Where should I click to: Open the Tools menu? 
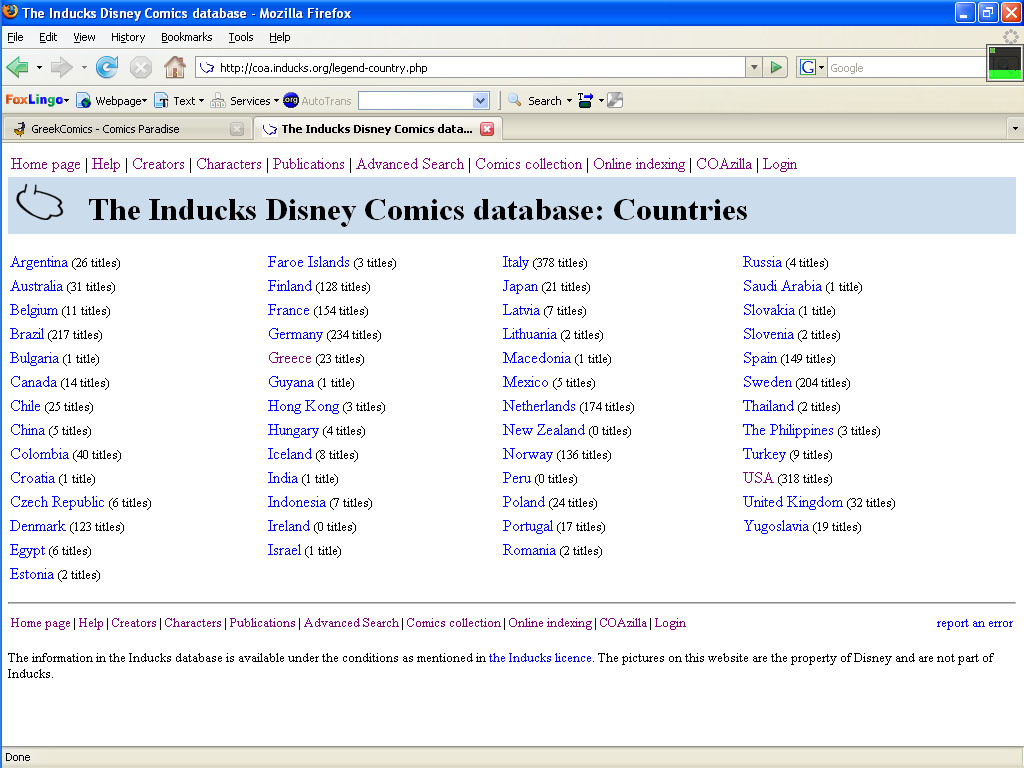240,37
